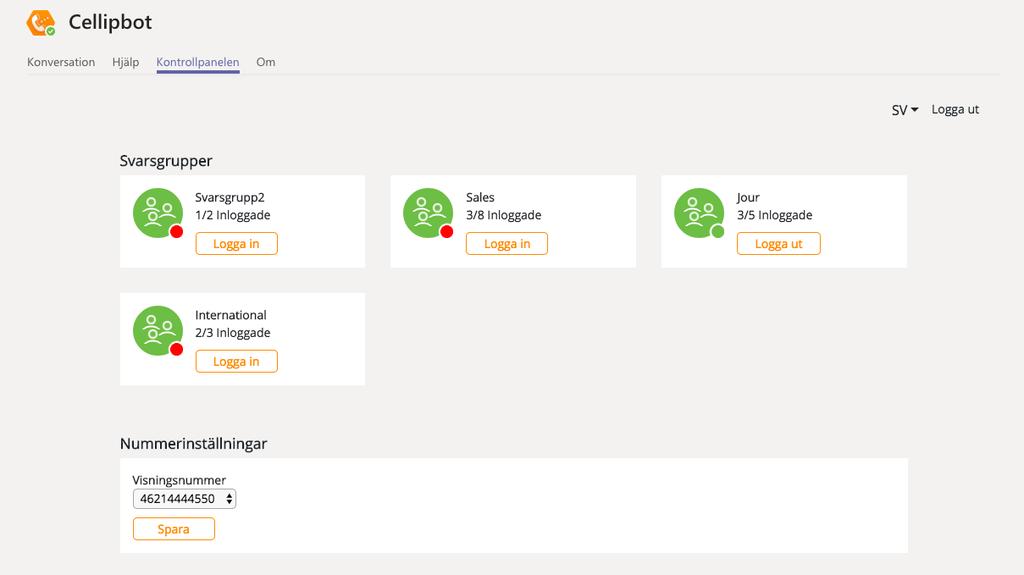This screenshot has height=575, width=1024.
Task: Click the Nummerinställningar heading
Action: 193,444
